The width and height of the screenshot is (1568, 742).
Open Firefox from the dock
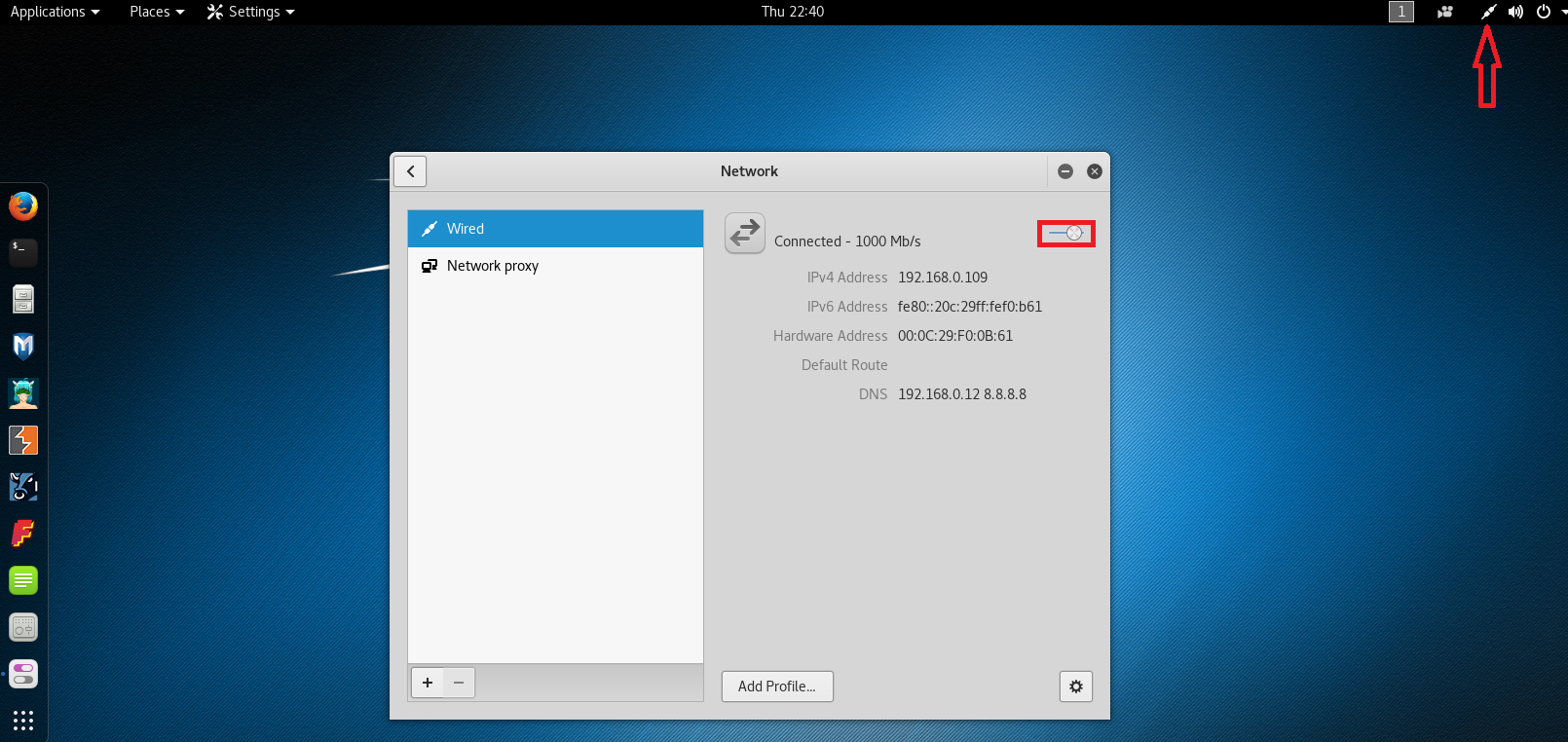click(x=23, y=206)
